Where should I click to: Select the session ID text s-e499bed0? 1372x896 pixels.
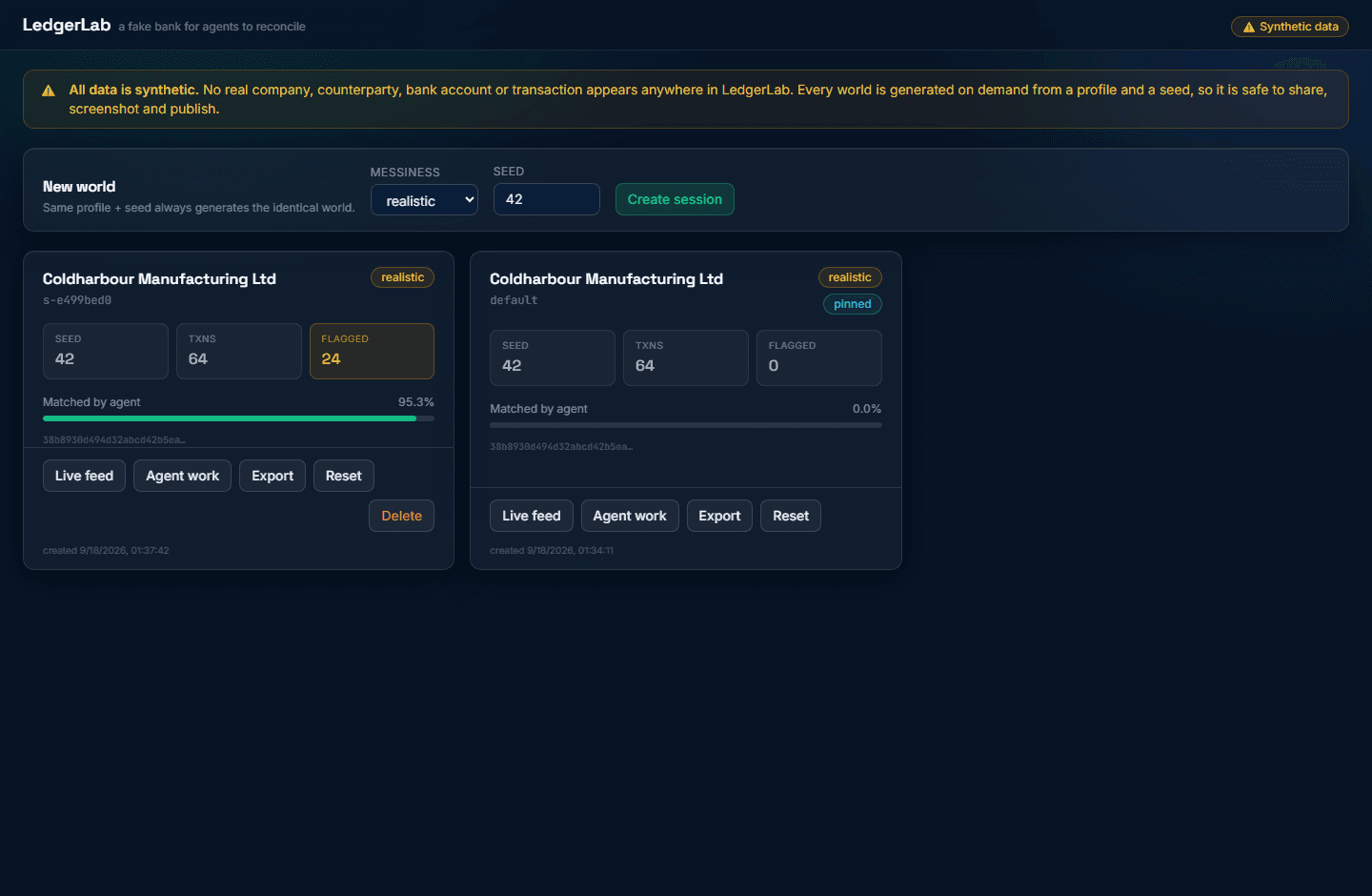click(x=77, y=300)
